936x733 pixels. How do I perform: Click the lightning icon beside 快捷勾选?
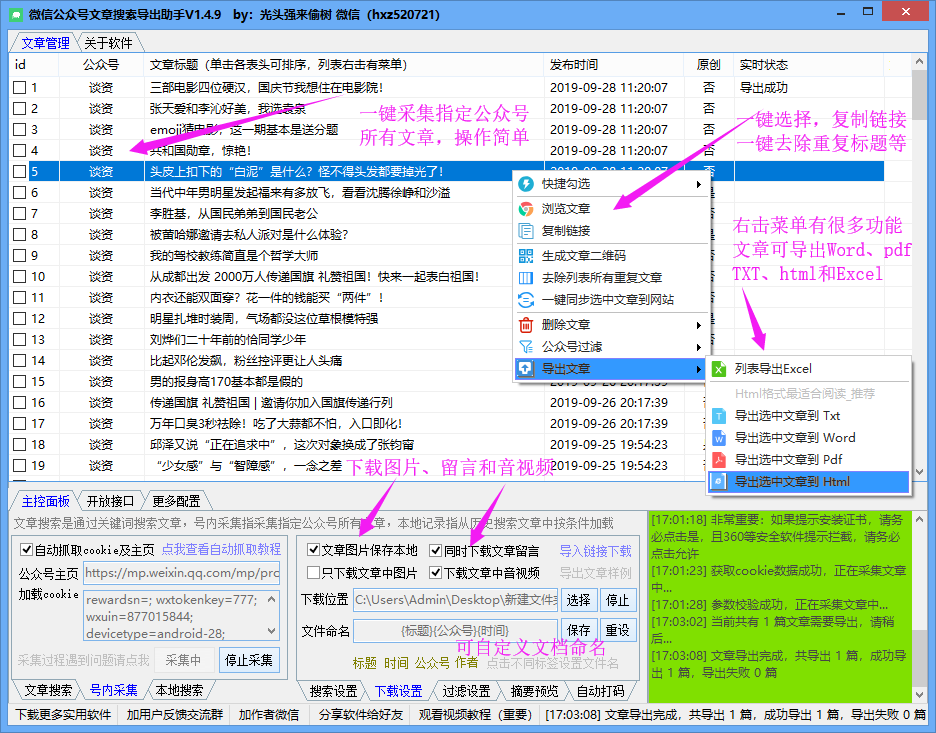[x=526, y=184]
